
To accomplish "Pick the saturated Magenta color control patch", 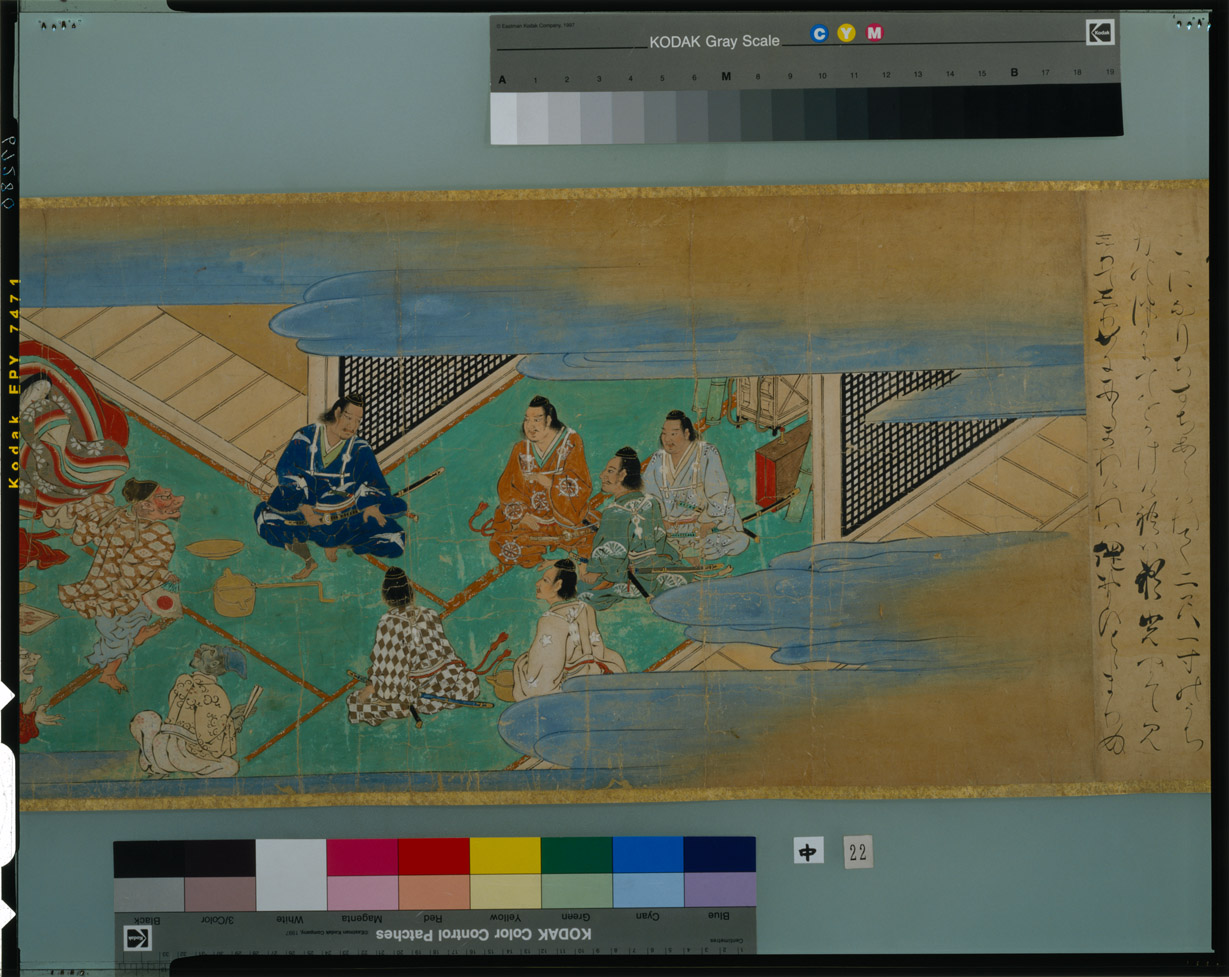I will [x=362, y=857].
